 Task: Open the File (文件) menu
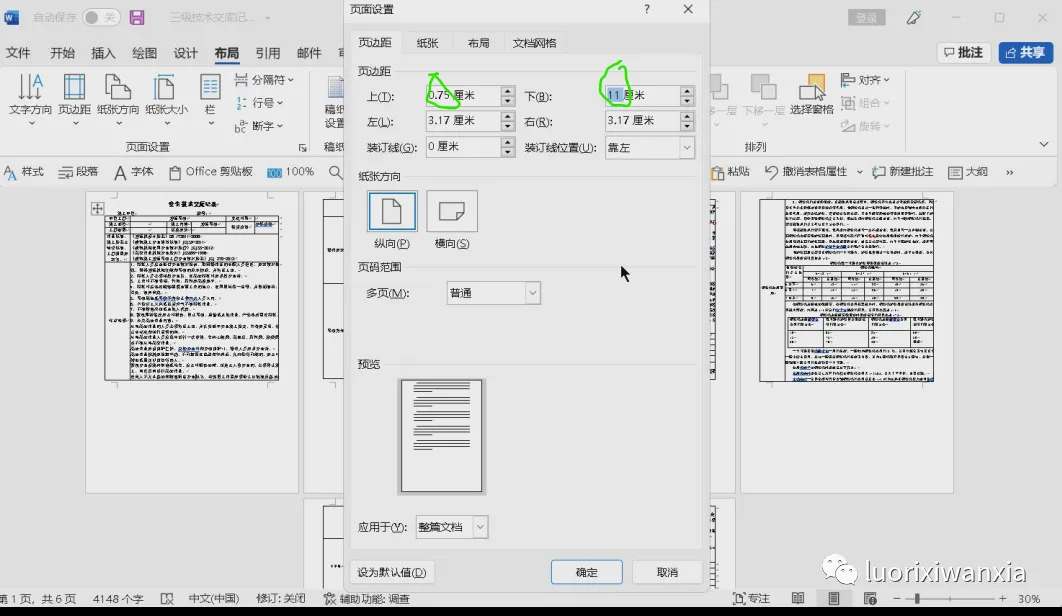[18, 53]
